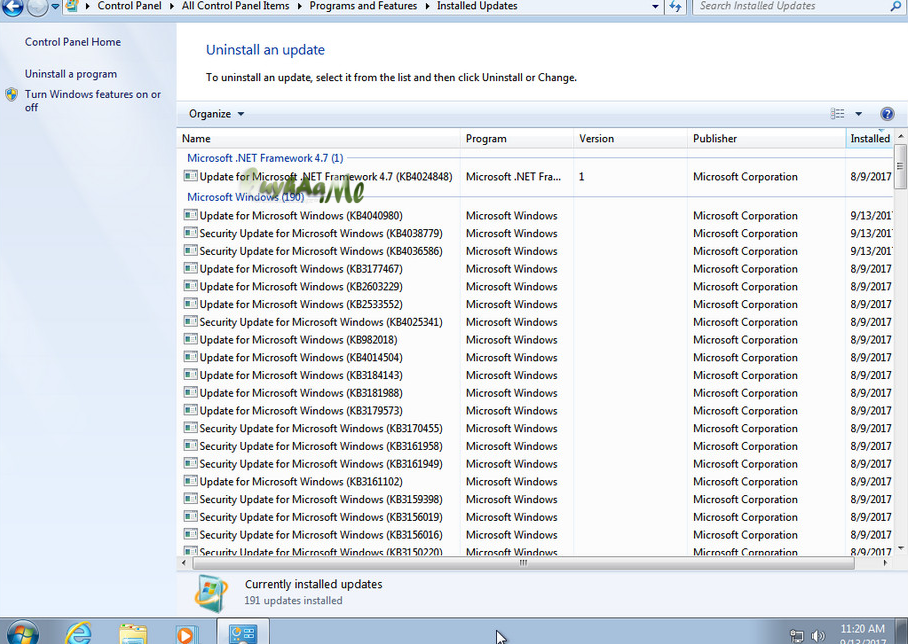
Task: Select Update for Microsoft Windows (KB3181988)
Action: (301, 393)
